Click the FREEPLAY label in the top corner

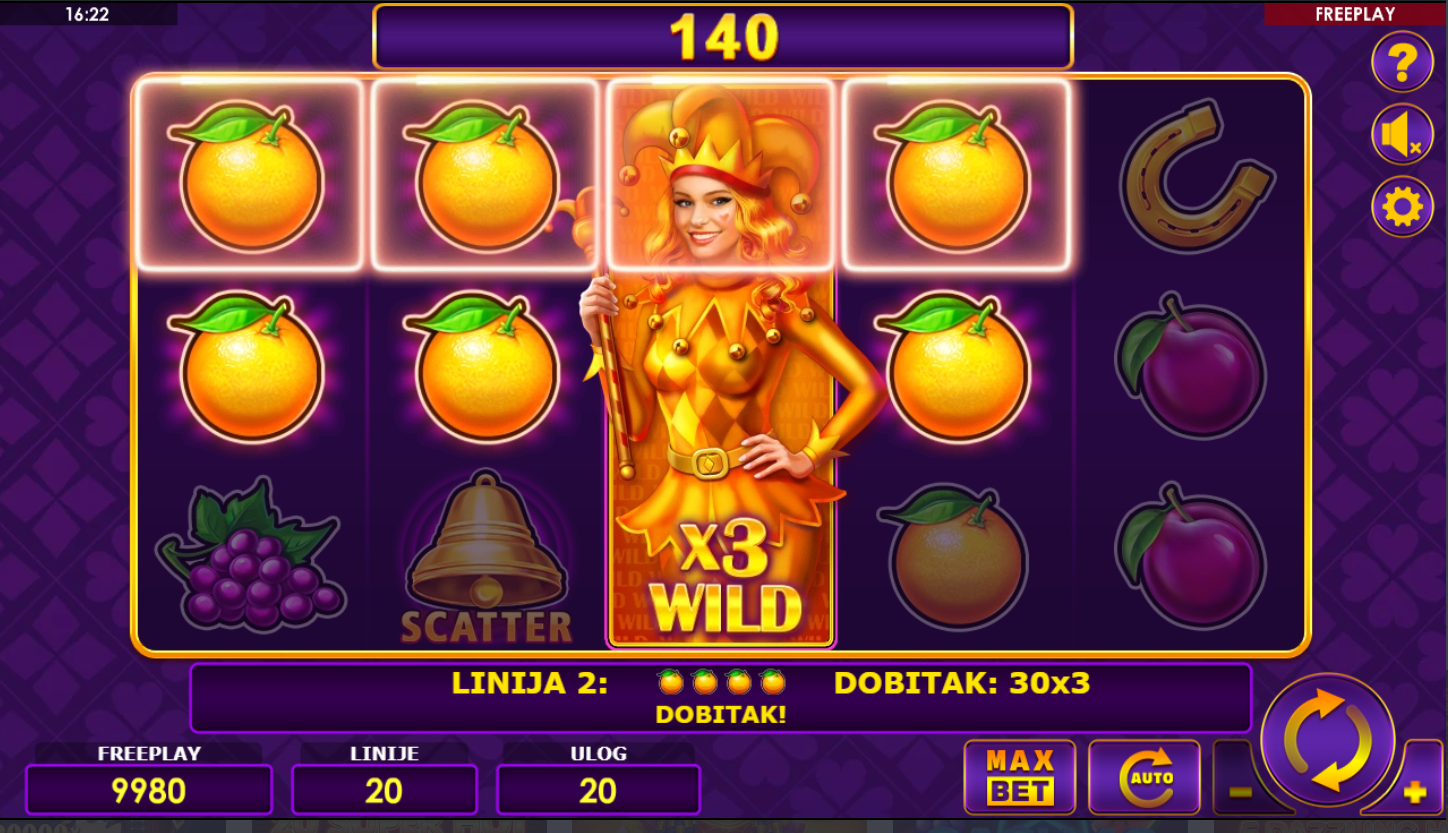pyautogui.click(x=1355, y=14)
